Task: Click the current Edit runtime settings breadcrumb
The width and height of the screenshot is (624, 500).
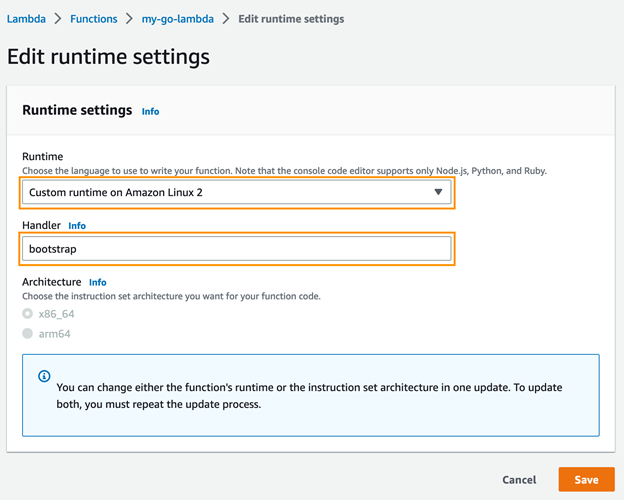Action: click(291, 19)
